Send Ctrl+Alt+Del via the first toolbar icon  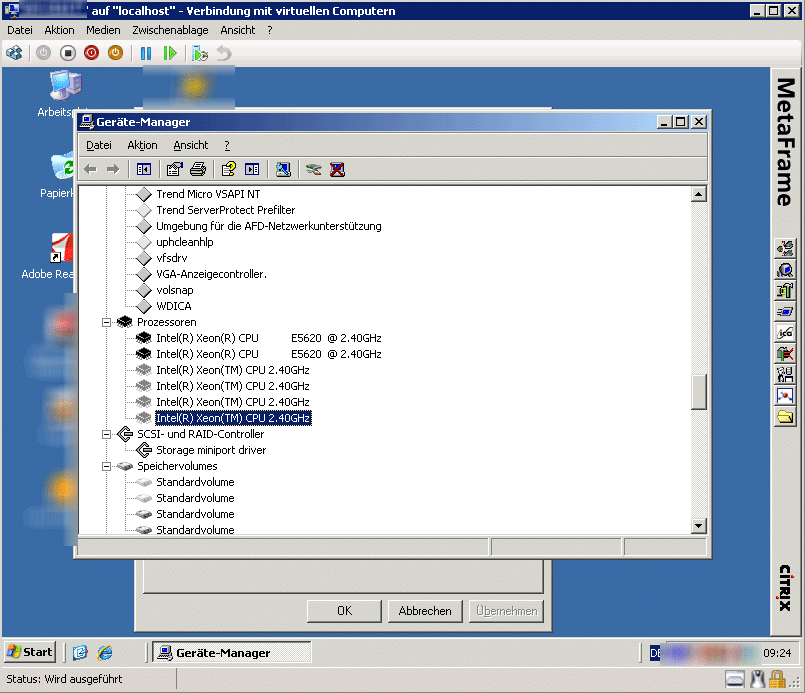[14, 53]
